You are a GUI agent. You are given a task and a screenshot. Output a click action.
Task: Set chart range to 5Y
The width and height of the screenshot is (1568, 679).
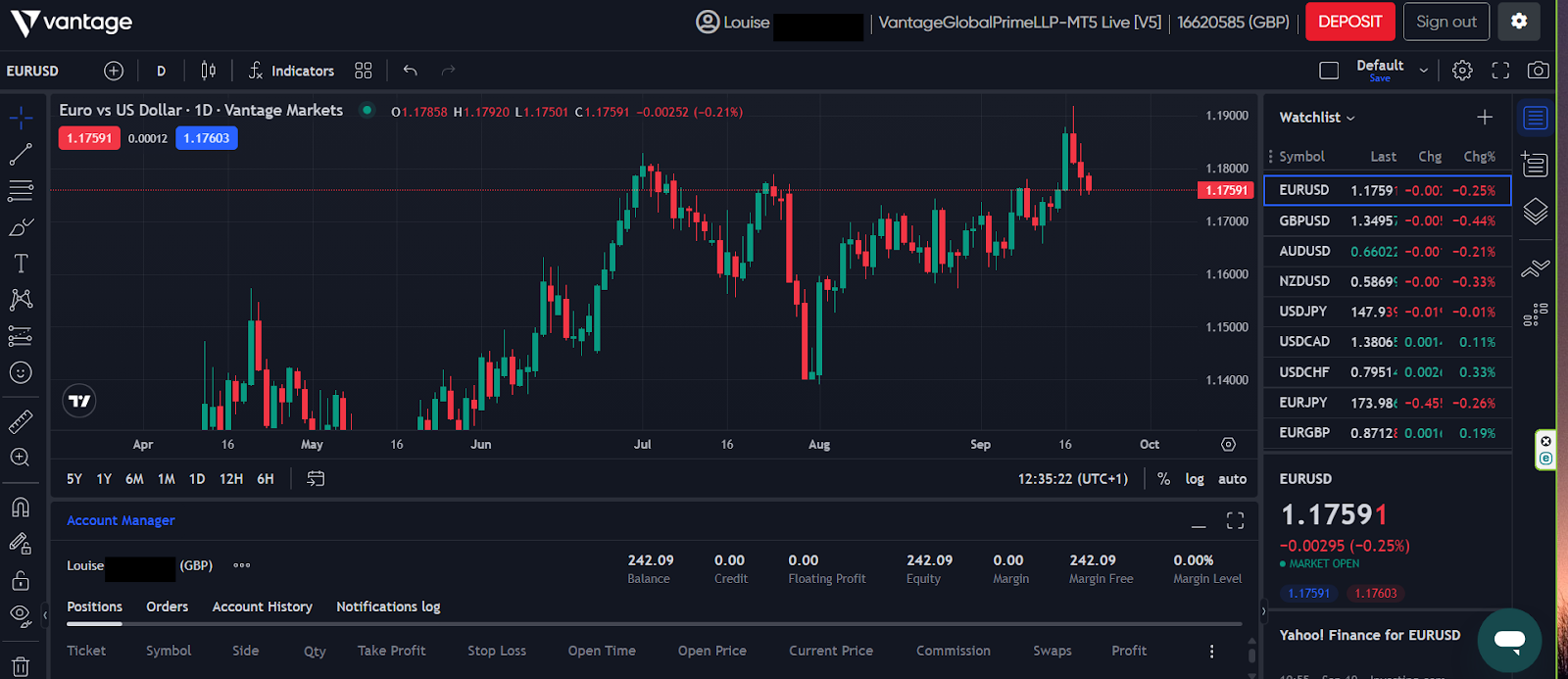coord(74,479)
